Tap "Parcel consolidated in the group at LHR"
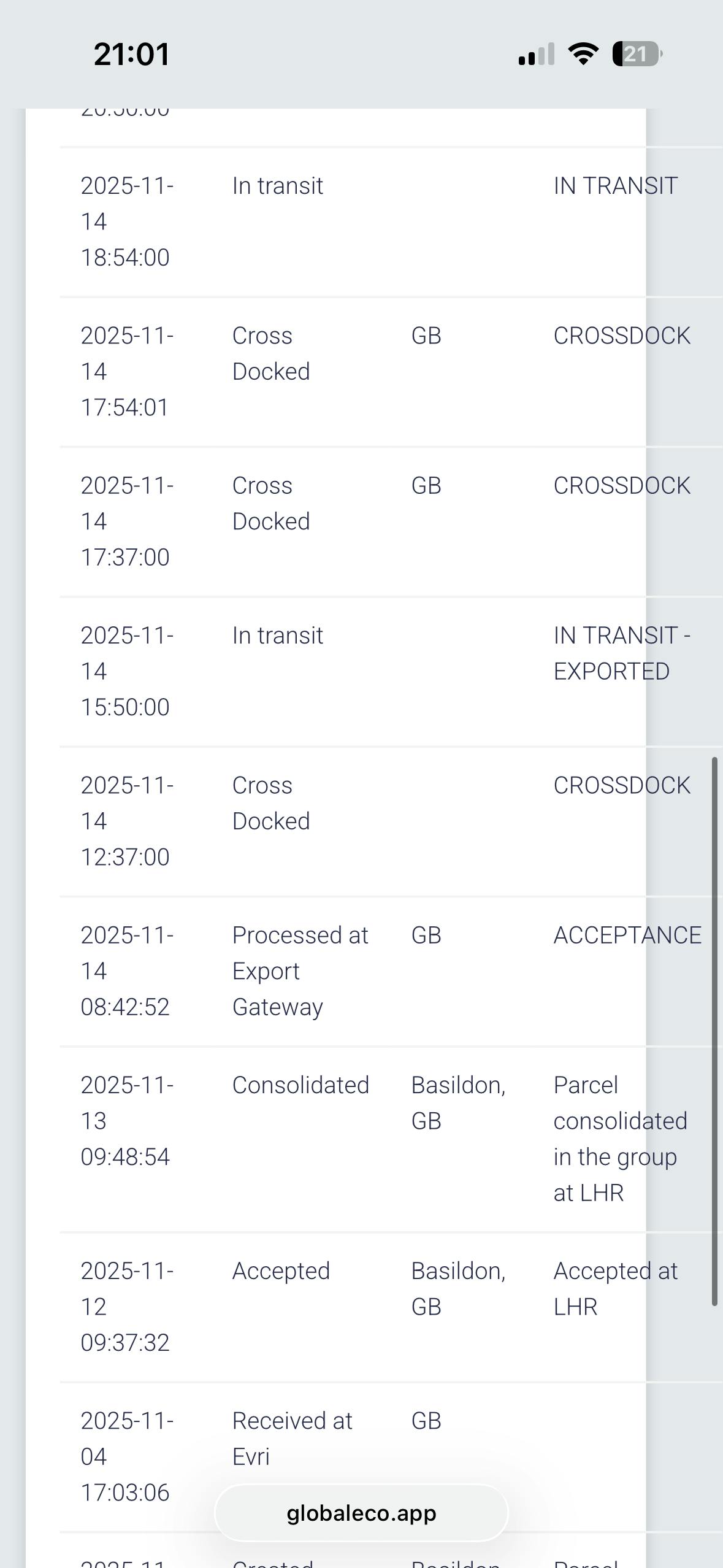 [x=620, y=1139]
